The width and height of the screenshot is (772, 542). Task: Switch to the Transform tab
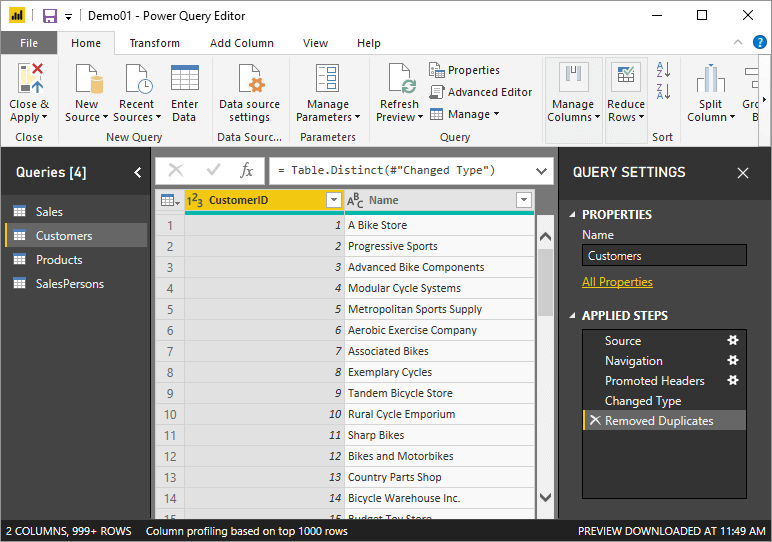point(155,43)
